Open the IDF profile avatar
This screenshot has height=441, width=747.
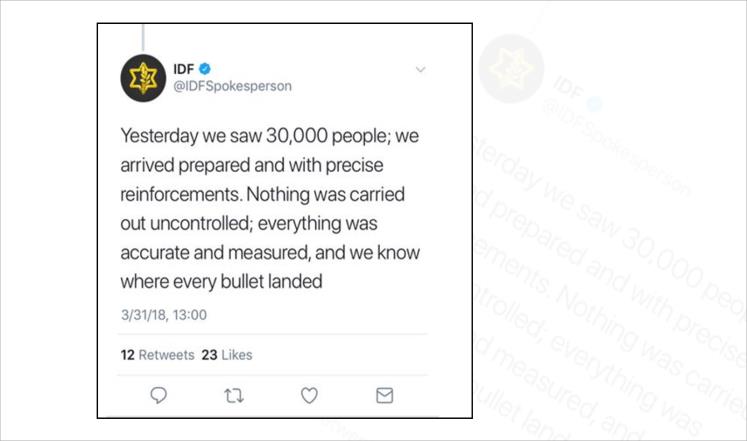[143, 78]
